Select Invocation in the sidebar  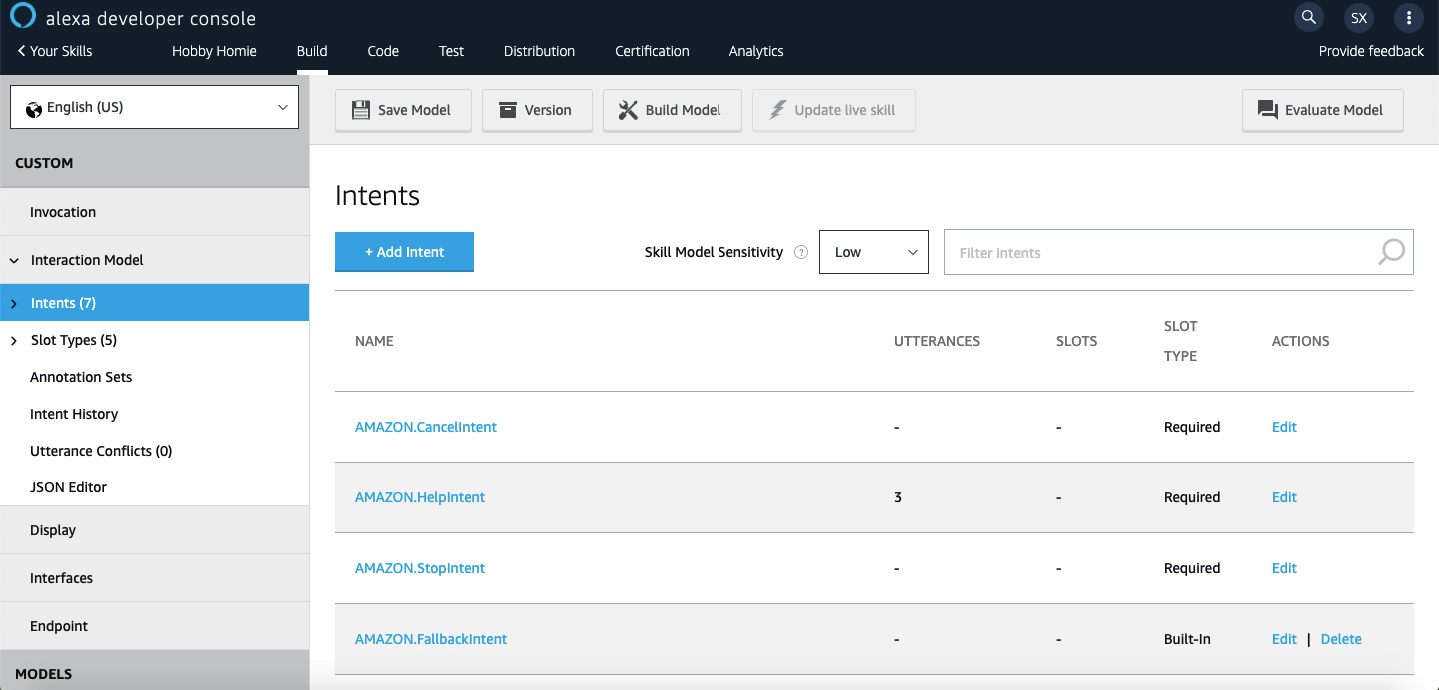coord(155,212)
